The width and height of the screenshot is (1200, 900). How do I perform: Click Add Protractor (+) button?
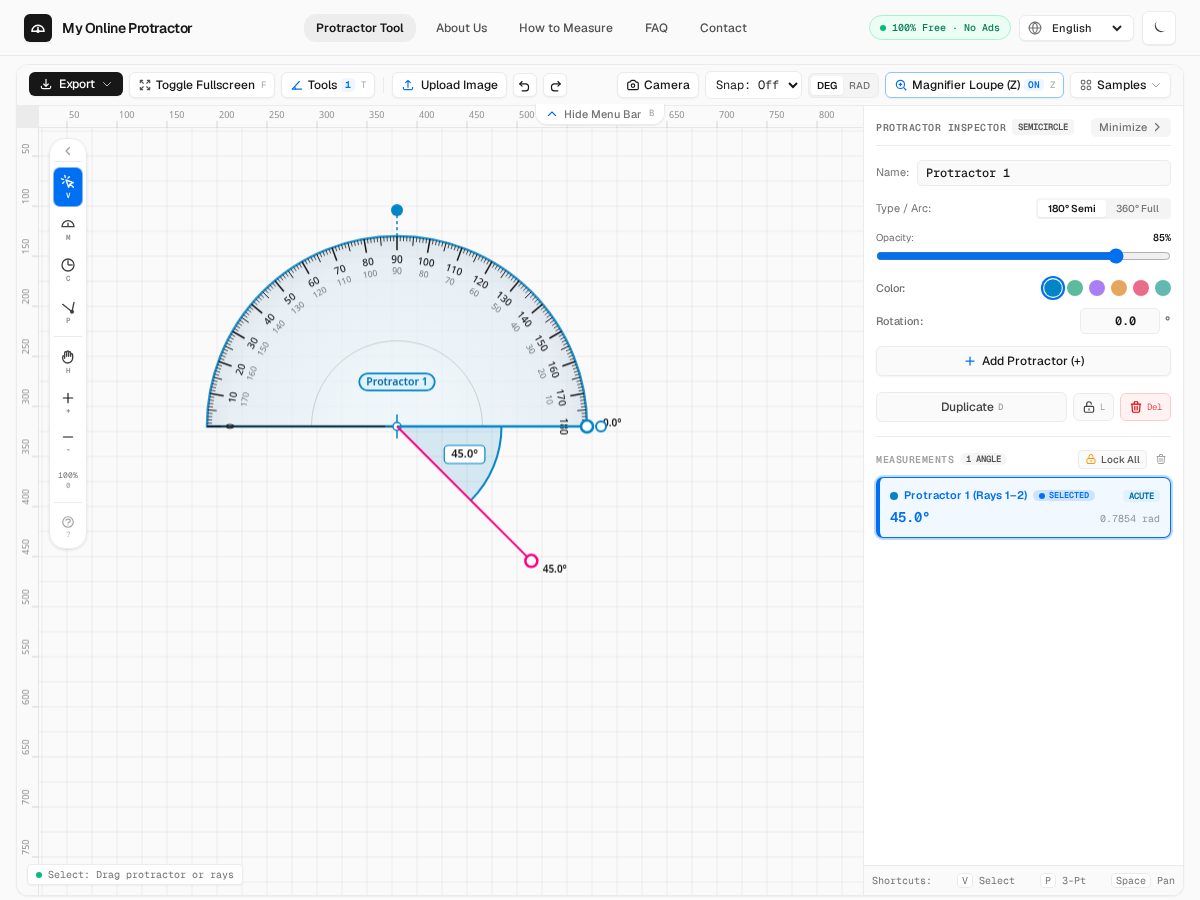[x=1023, y=361]
